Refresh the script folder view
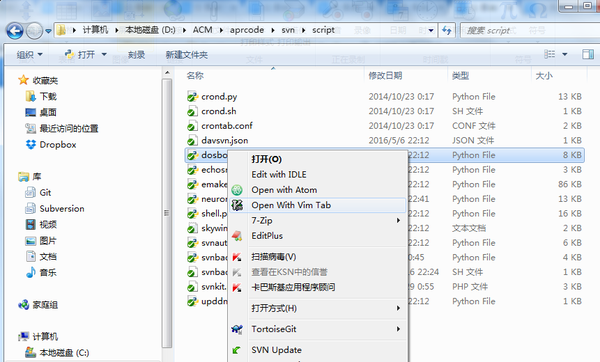600x362 pixels. pos(447,30)
